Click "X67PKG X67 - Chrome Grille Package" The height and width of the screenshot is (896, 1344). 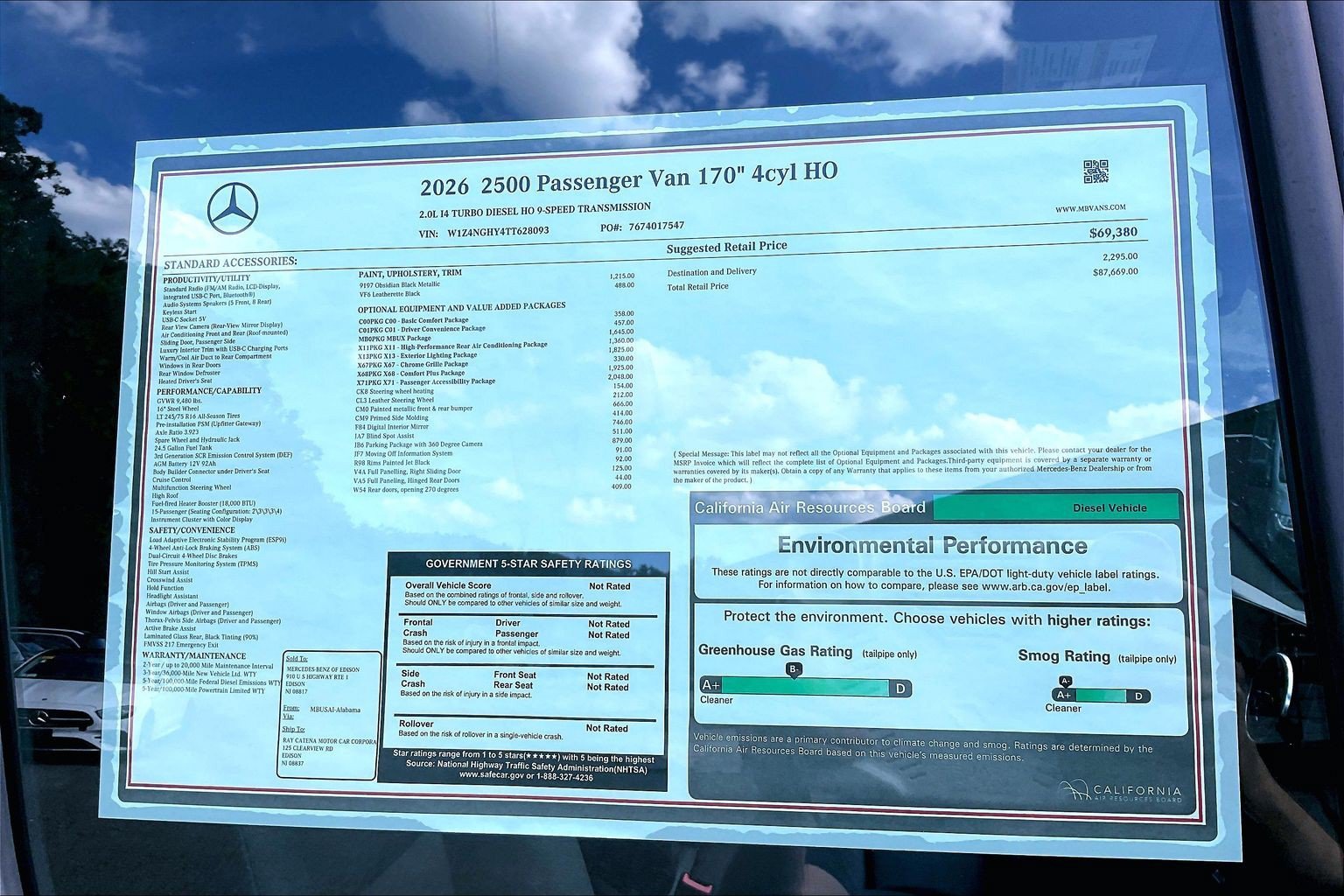pyautogui.click(x=412, y=365)
